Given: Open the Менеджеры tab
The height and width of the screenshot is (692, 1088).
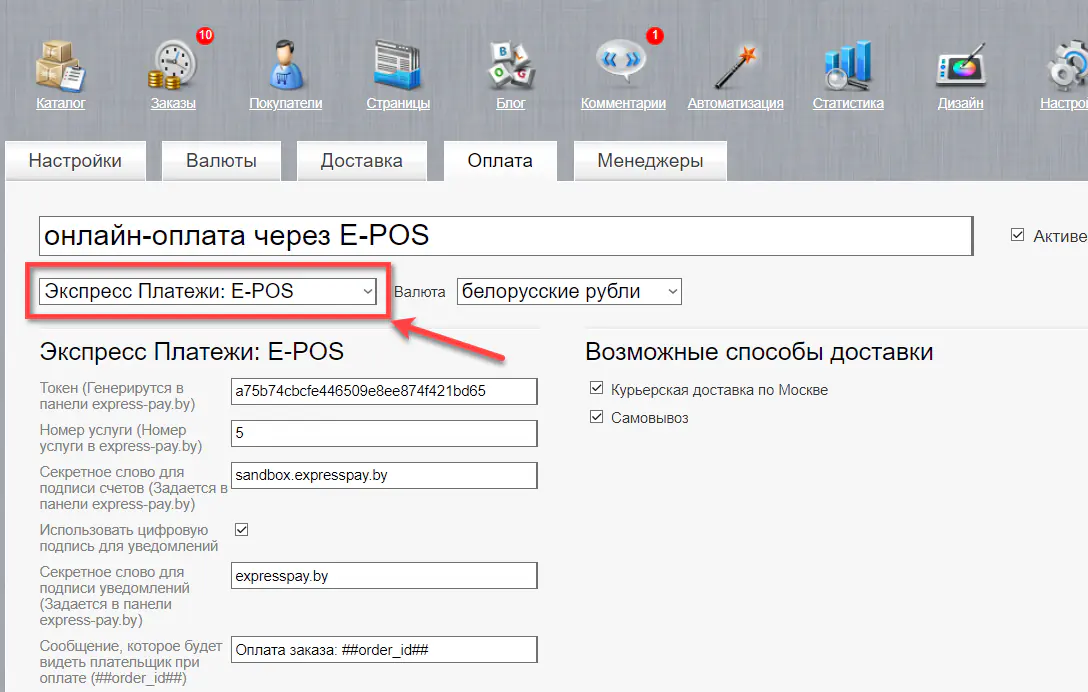Looking at the screenshot, I should coord(649,160).
